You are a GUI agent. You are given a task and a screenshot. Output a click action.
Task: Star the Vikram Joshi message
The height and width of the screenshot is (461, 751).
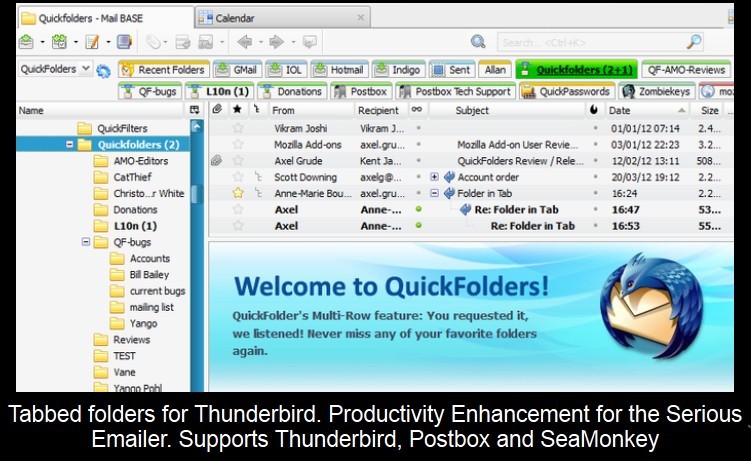click(x=238, y=128)
